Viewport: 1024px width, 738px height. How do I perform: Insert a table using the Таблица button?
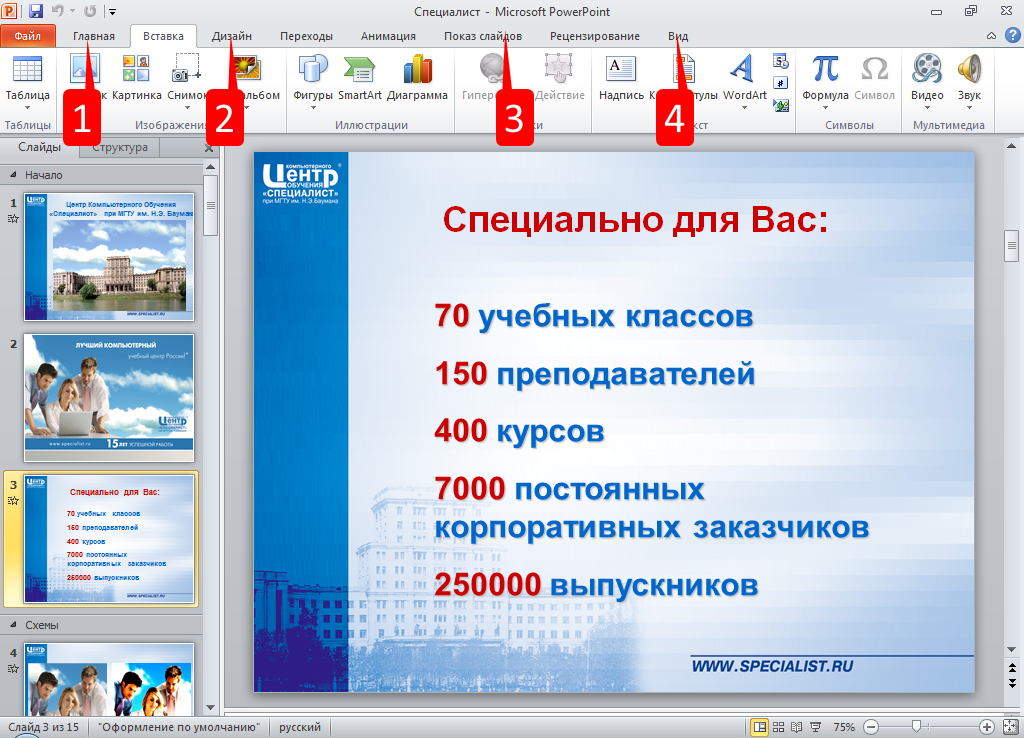27,78
